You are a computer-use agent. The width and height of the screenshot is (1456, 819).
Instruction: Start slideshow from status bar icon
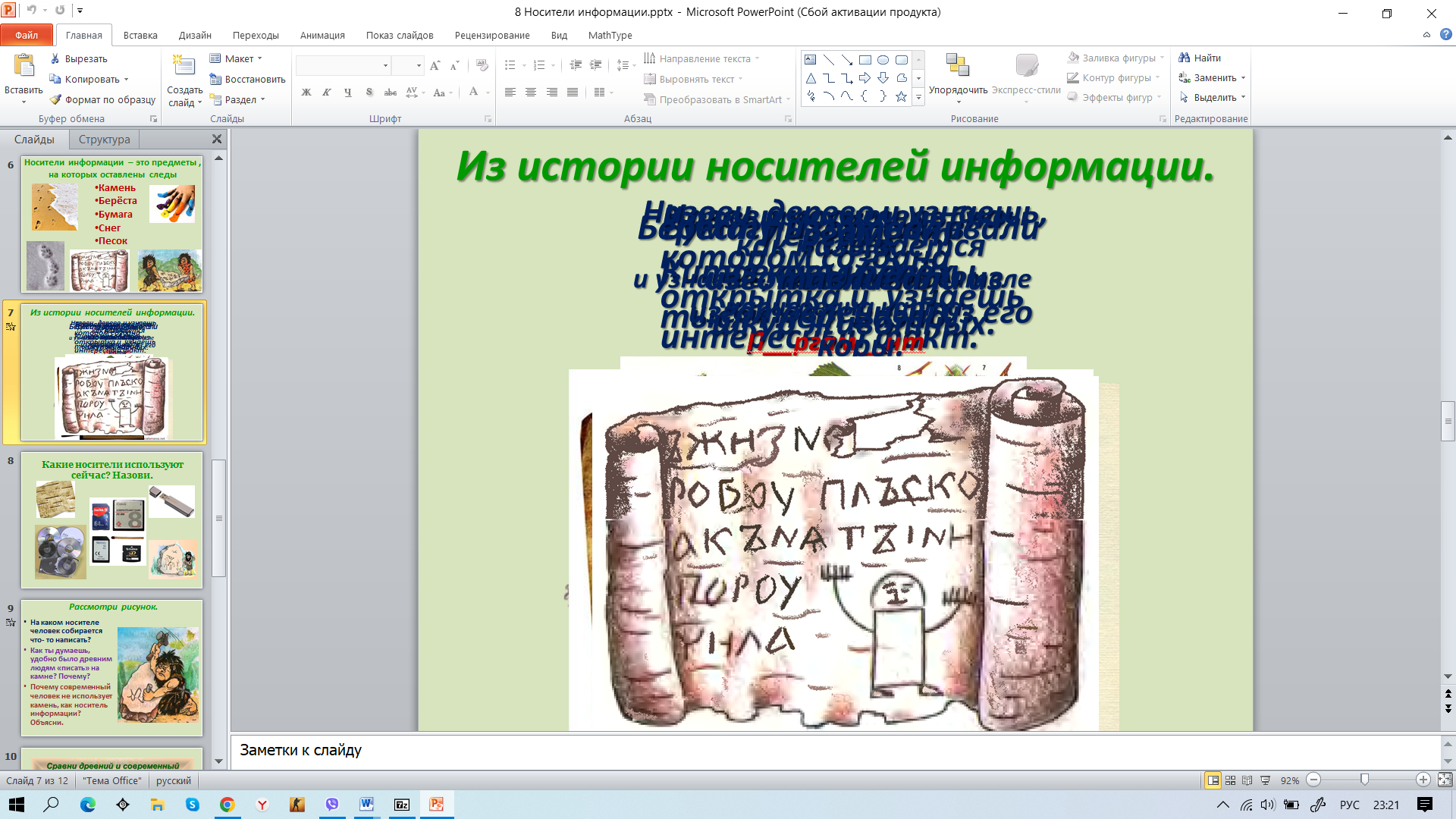(x=1265, y=780)
